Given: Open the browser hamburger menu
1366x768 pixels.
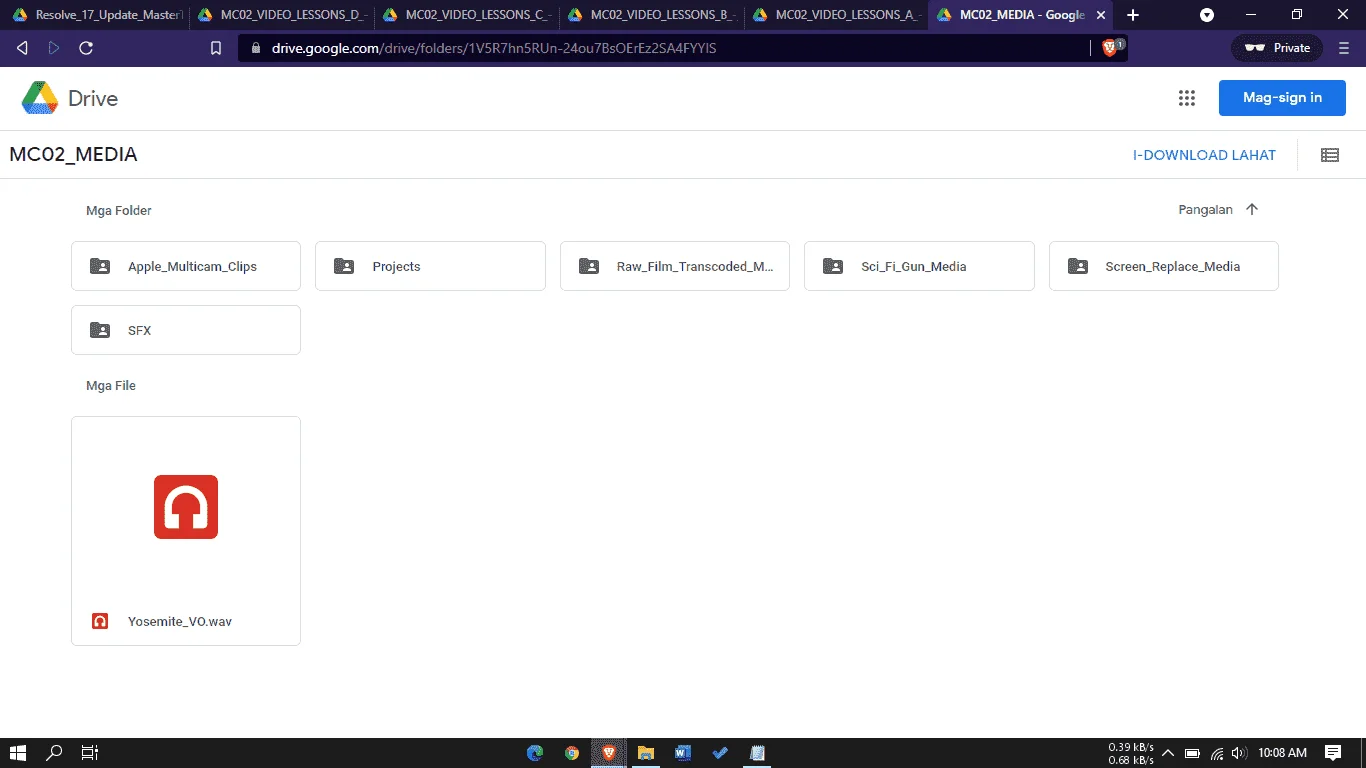Looking at the screenshot, I should 1344,48.
